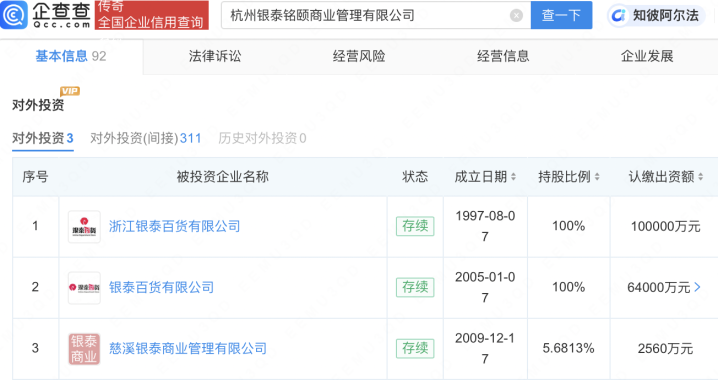The image size is (718, 380).
Task: Expand 64000万元 details with the arrow
Action: click(x=697, y=287)
